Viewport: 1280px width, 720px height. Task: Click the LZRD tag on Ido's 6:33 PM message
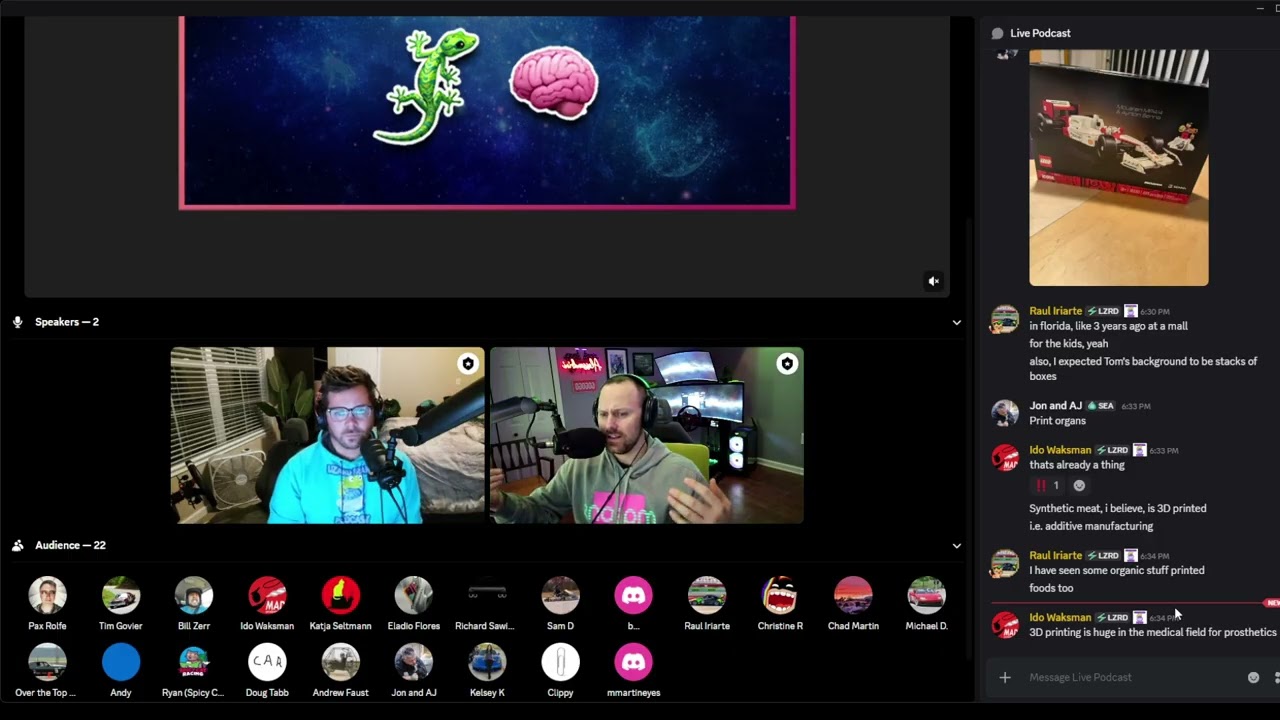(1112, 450)
